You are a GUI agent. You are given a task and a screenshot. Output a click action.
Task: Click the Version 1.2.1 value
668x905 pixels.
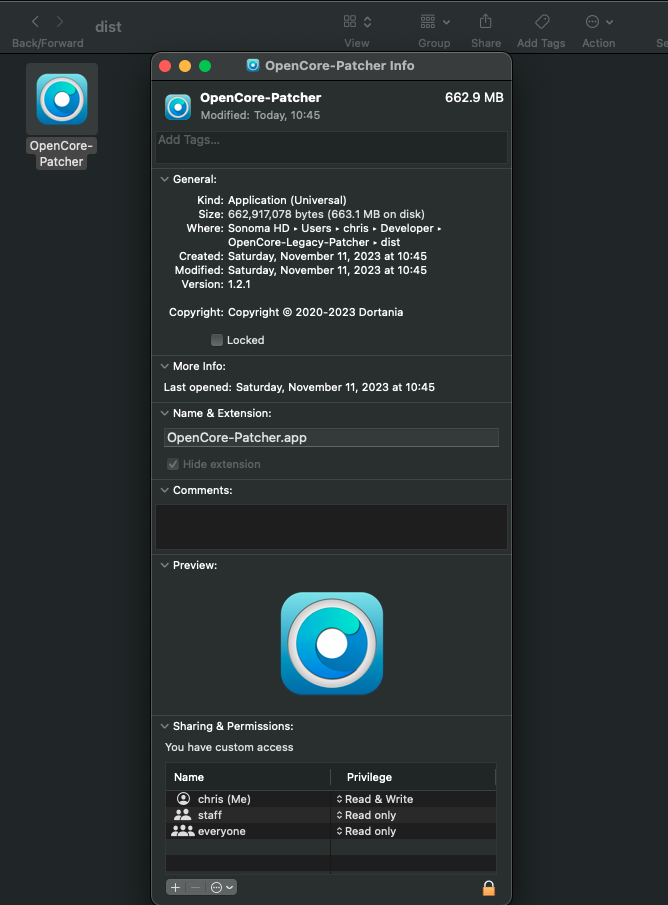coord(239,284)
